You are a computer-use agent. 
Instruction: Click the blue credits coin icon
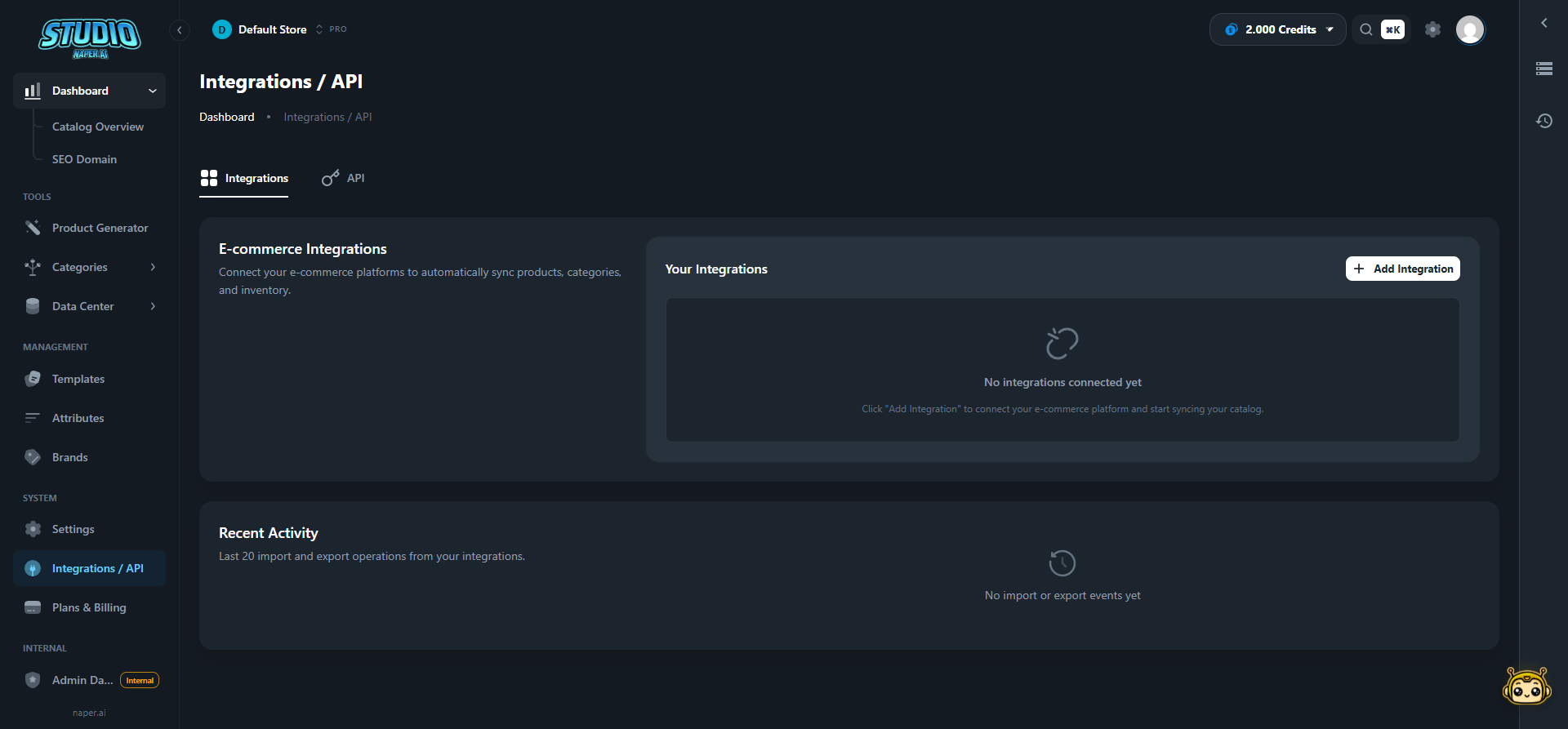point(1232,29)
